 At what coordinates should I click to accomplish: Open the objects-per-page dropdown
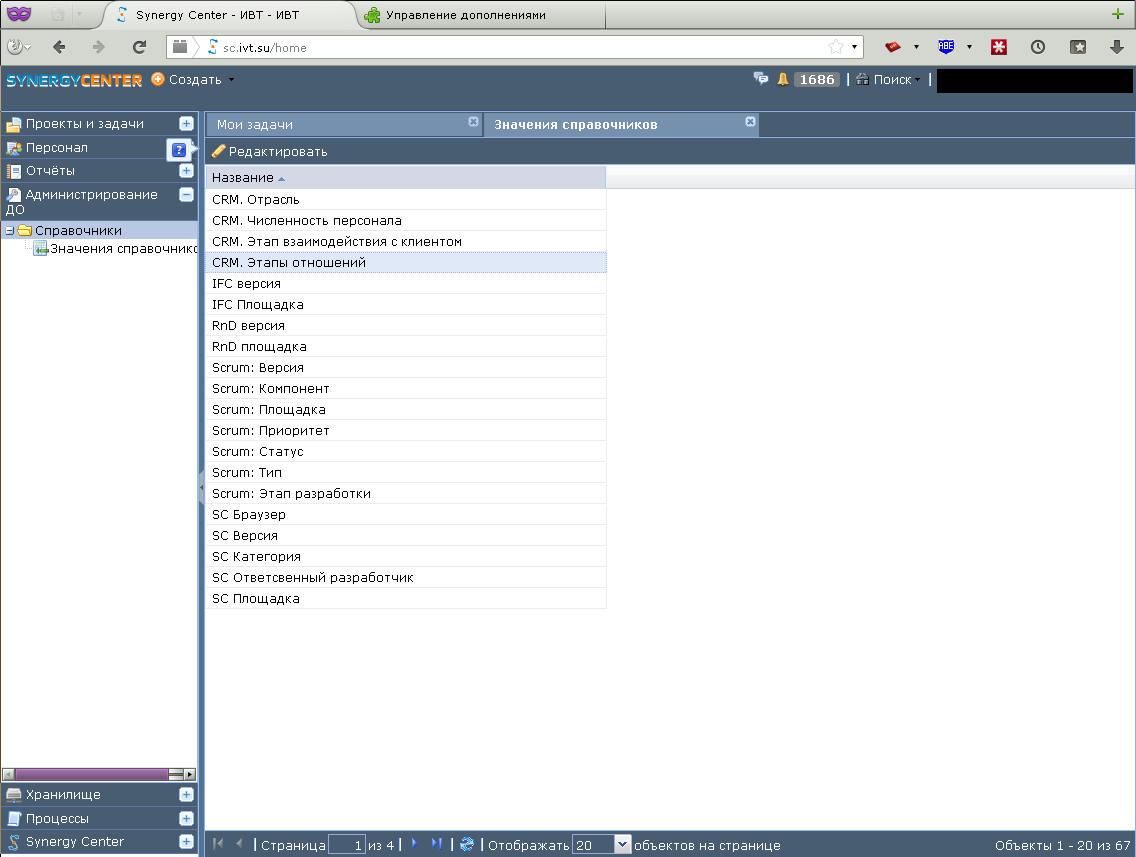tap(622, 845)
